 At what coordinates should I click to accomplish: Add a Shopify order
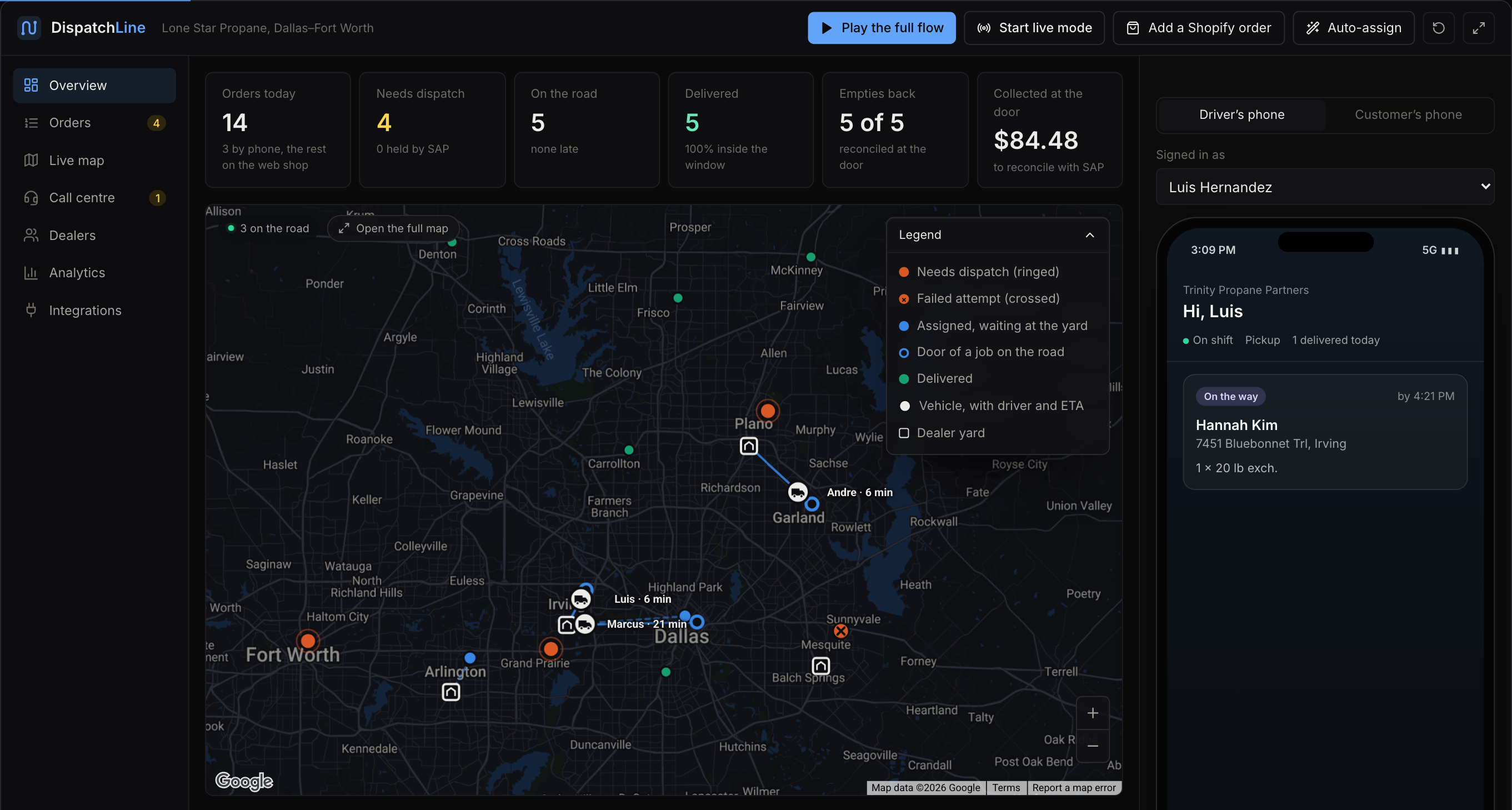point(1199,28)
